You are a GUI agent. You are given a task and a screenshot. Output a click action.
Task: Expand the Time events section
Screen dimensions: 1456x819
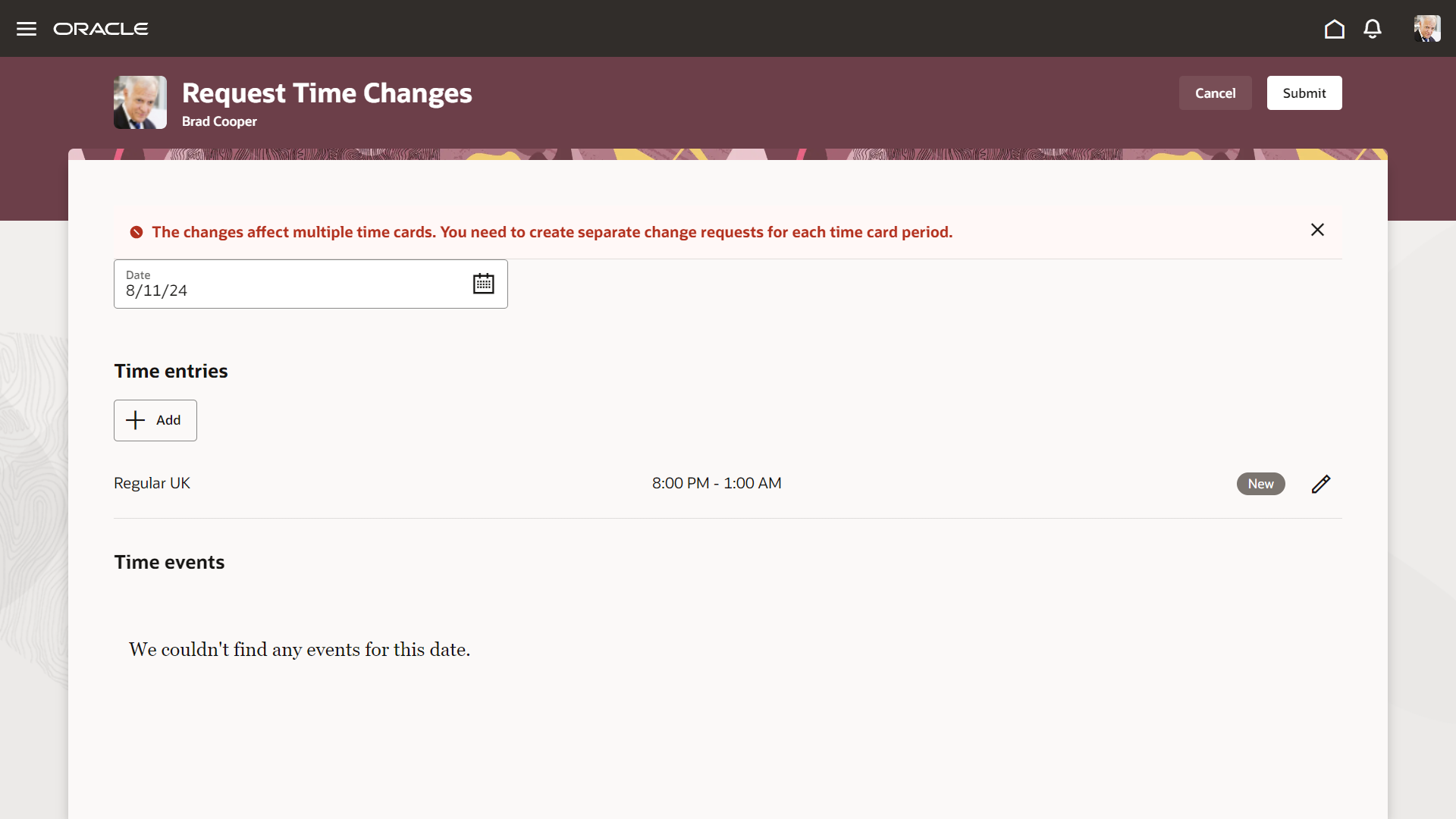[x=168, y=561]
